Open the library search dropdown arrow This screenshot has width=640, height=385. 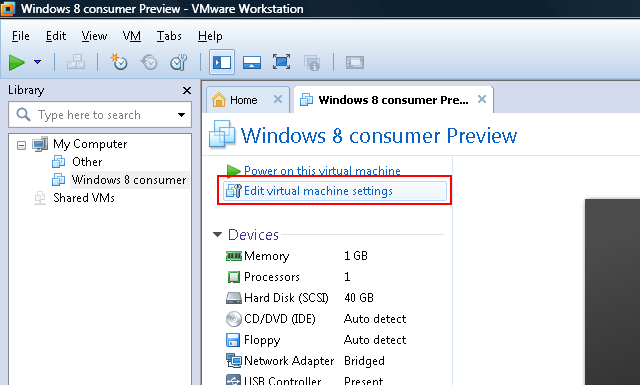[x=182, y=115]
